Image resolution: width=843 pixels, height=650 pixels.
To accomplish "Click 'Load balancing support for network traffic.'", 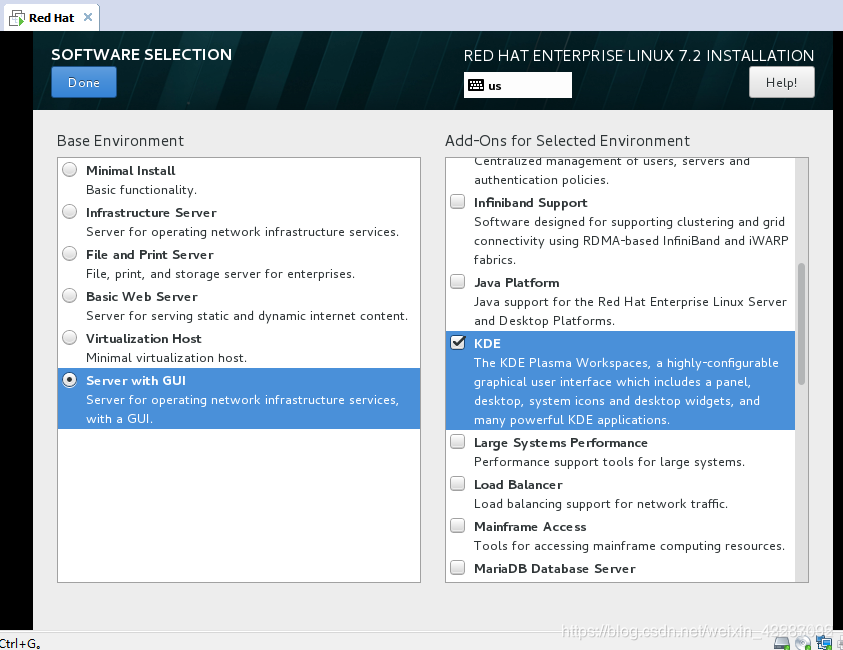I will [601, 504].
